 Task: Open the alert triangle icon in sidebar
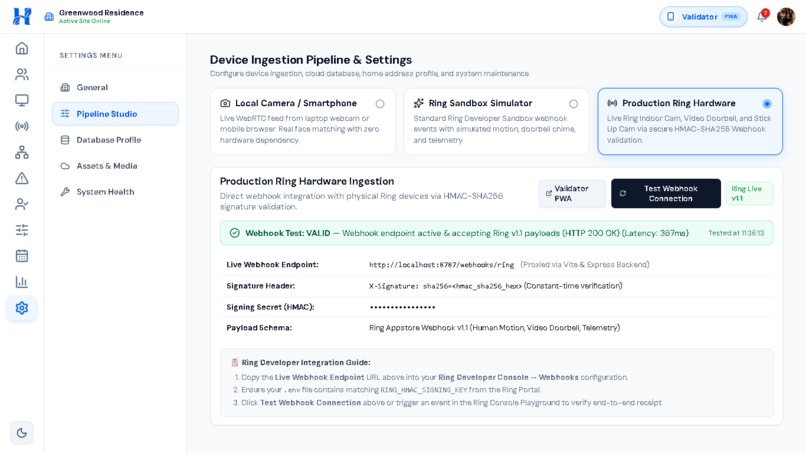[x=22, y=178]
